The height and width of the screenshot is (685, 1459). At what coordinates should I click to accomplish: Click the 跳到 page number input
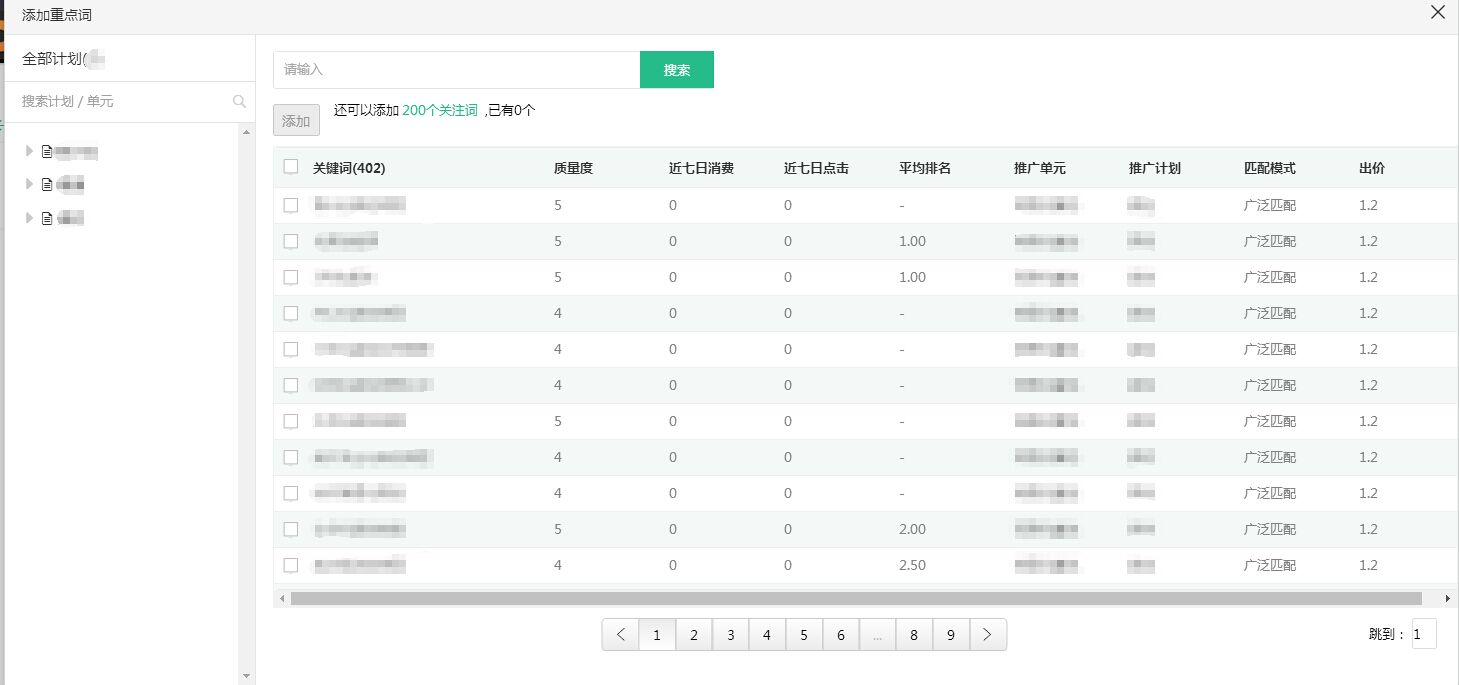[1424, 634]
